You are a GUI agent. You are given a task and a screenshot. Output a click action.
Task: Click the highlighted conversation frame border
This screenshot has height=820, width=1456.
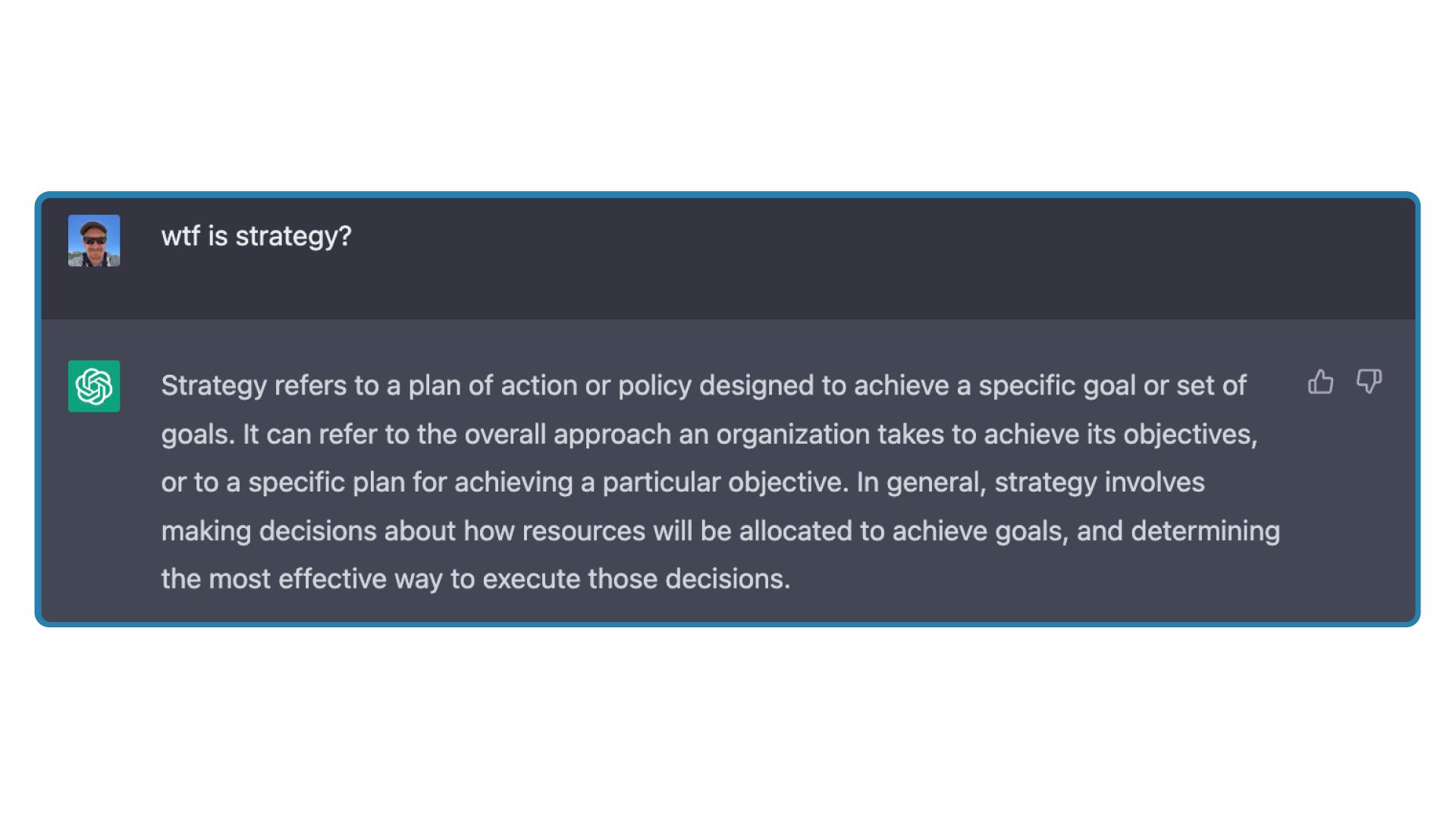coord(728,196)
